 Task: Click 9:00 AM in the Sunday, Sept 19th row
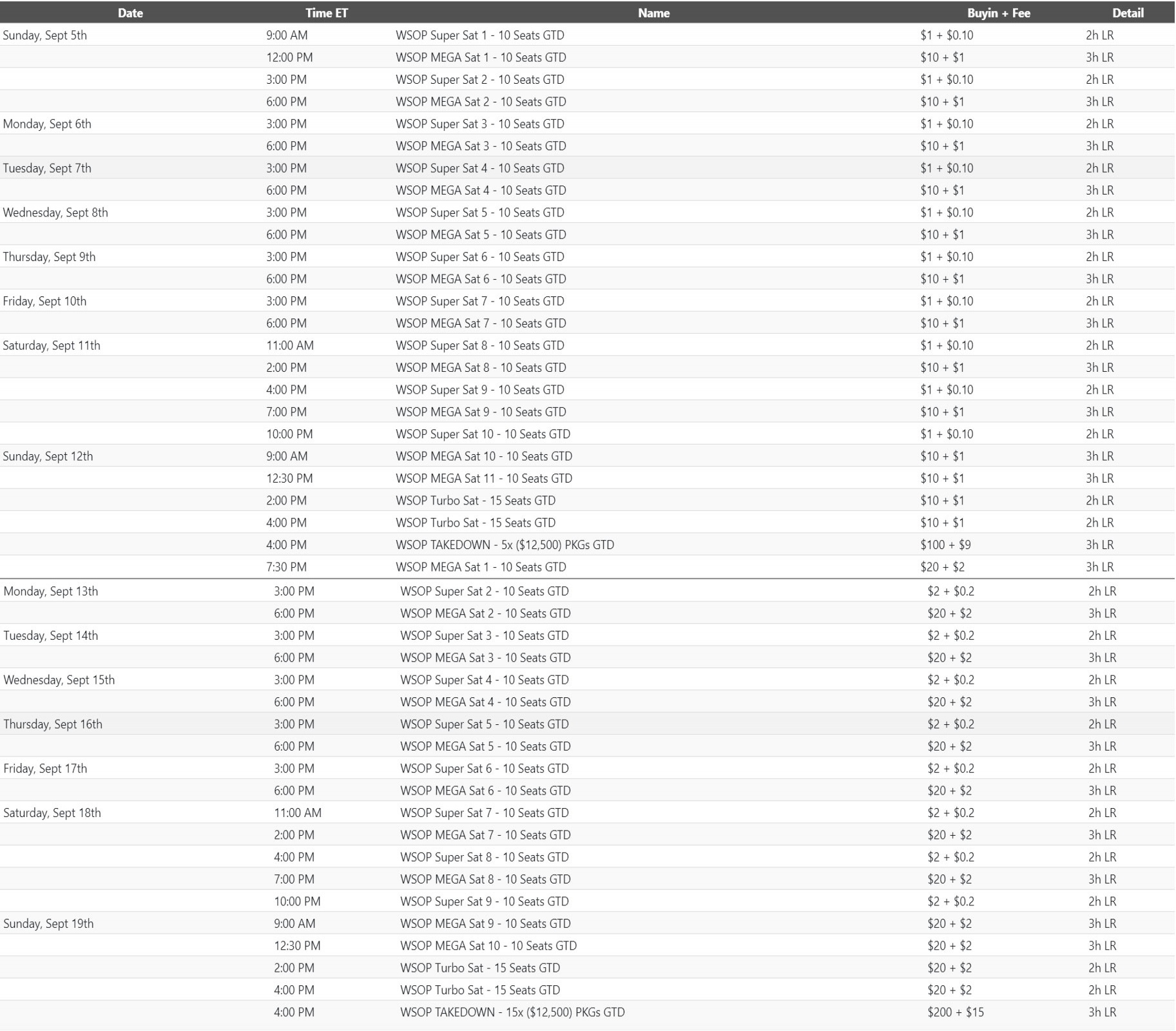294,923
